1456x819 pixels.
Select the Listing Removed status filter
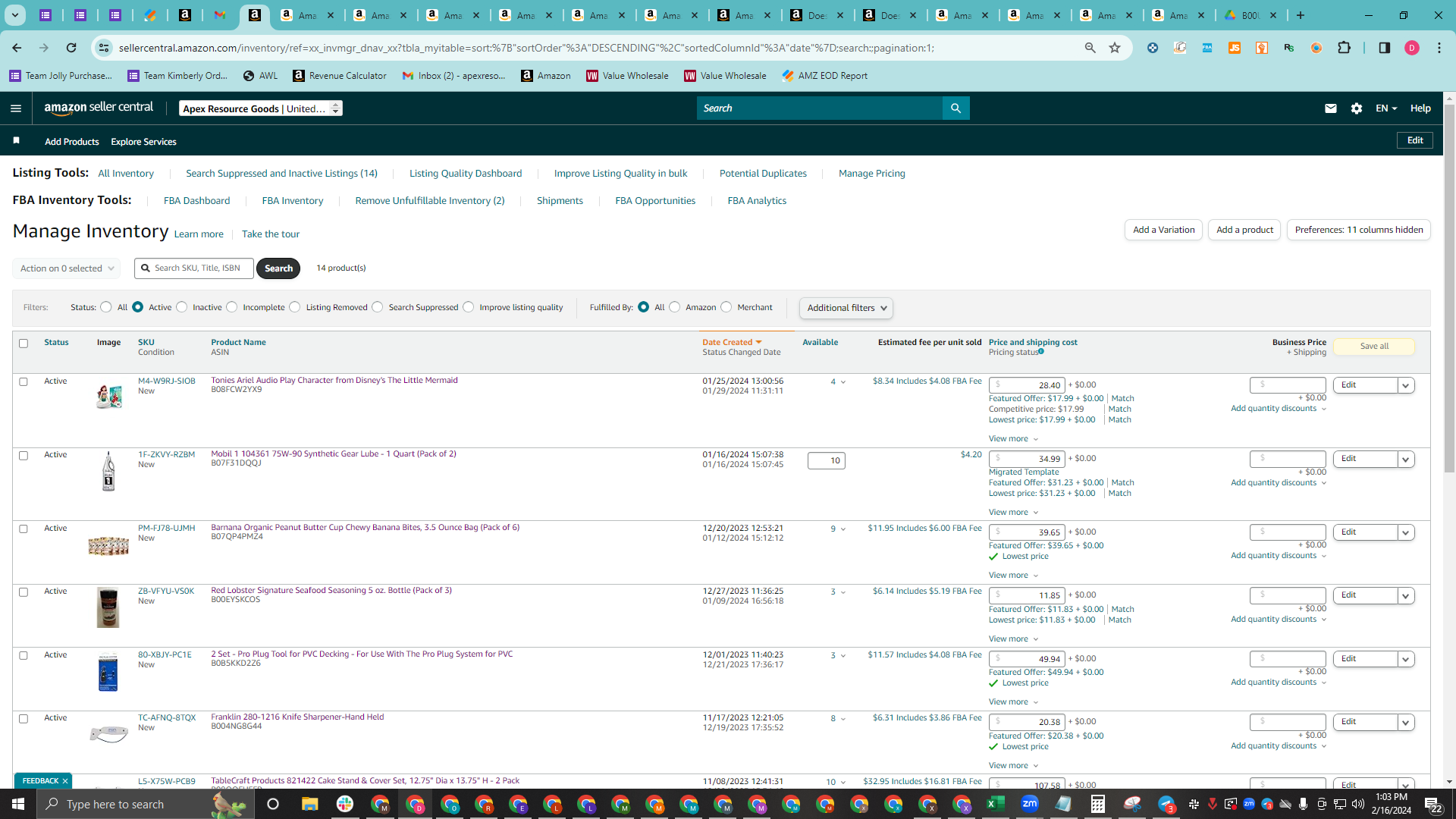click(295, 307)
